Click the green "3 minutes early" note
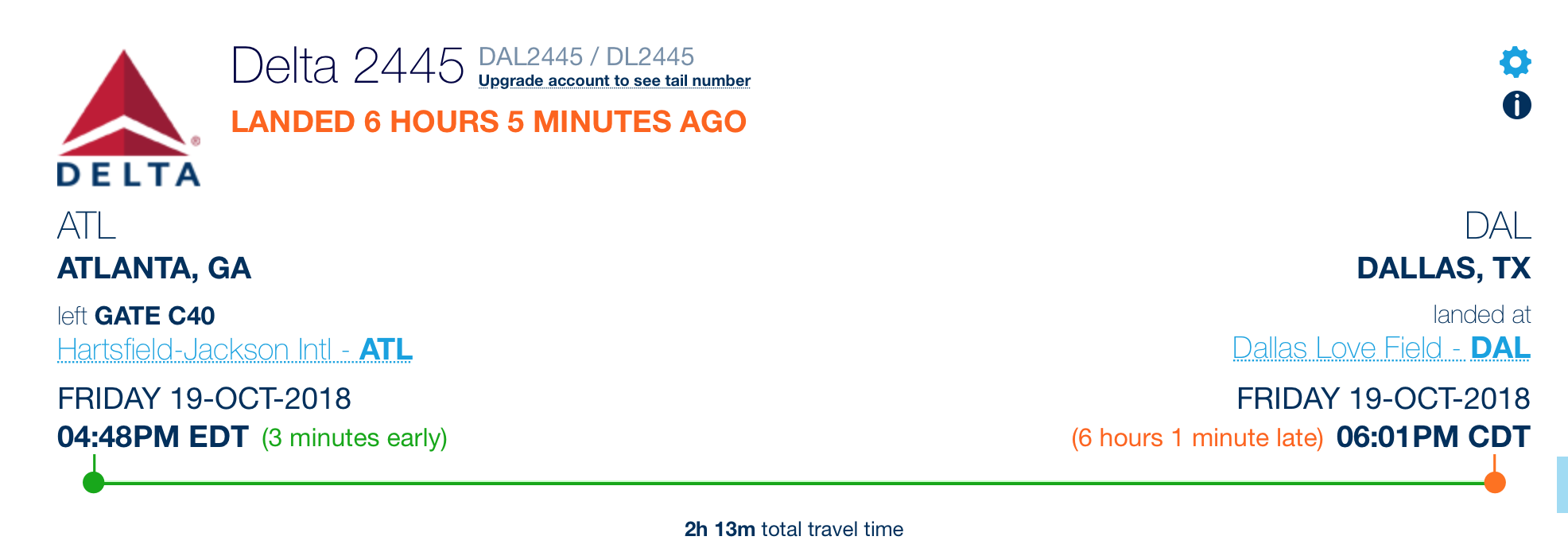Screen dimensions: 1568x552 click(x=355, y=438)
